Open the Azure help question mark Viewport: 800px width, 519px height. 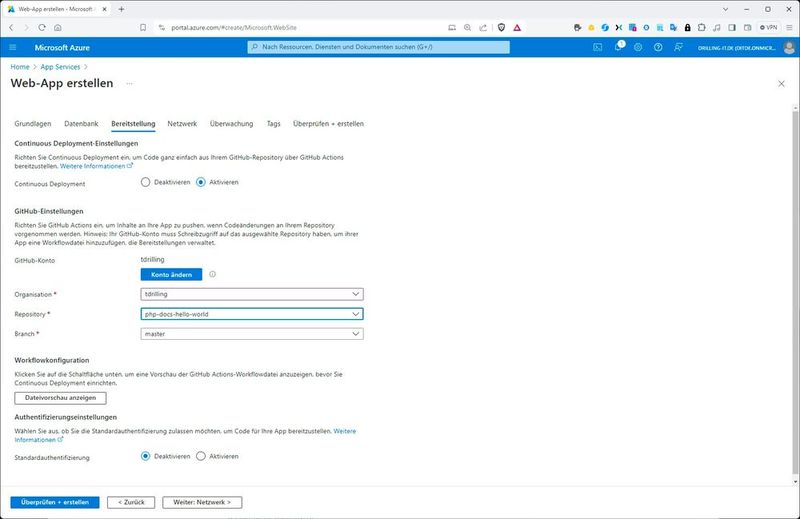(658, 47)
